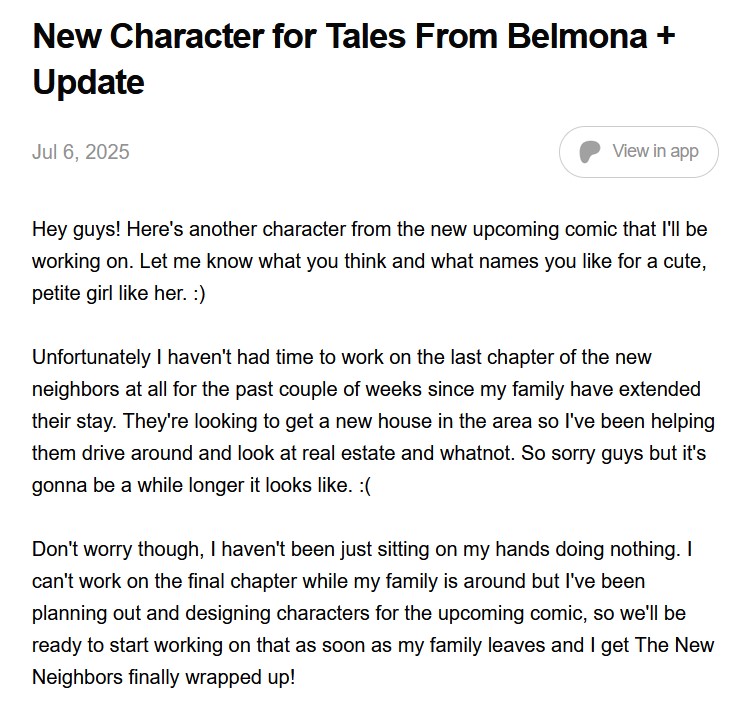Screen dimensions: 752x727
Task: Open the View in app button
Action: (x=638, y=152)
